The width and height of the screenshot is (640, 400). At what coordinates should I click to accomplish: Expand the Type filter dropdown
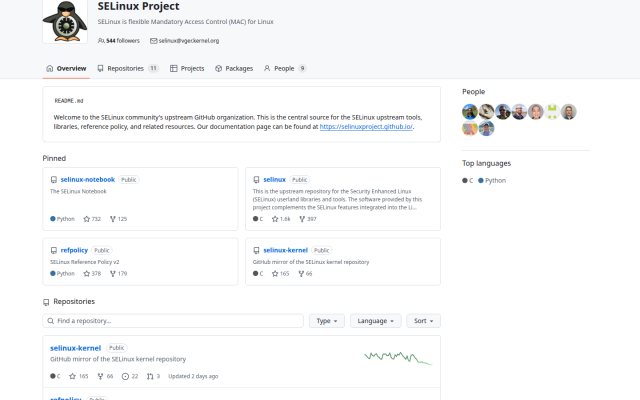click(327, 321)
